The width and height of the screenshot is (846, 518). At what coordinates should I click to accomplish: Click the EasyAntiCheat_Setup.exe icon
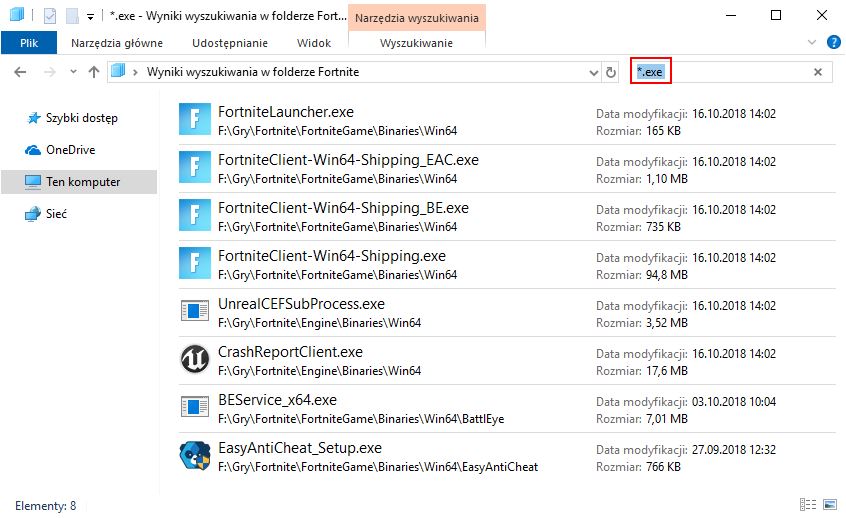coord(195,455)
